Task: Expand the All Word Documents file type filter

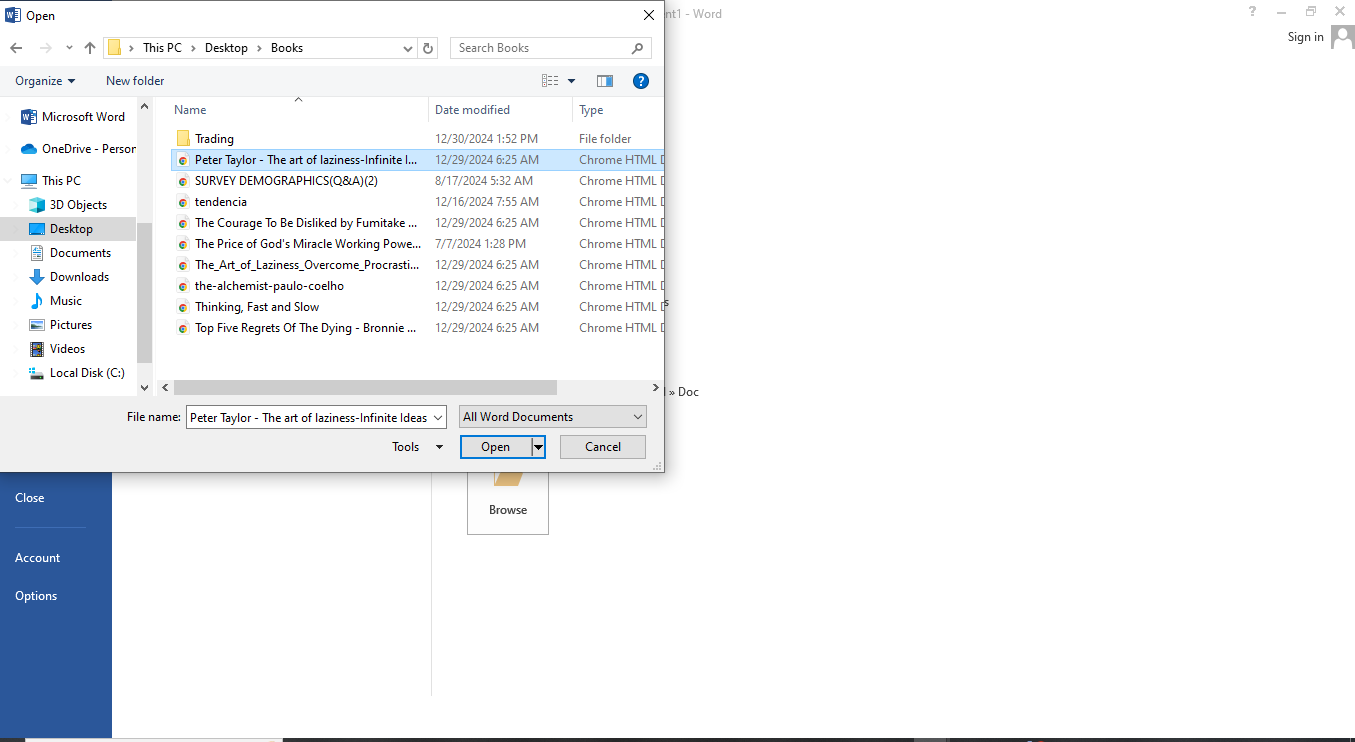Action: (x=553, y=417)
